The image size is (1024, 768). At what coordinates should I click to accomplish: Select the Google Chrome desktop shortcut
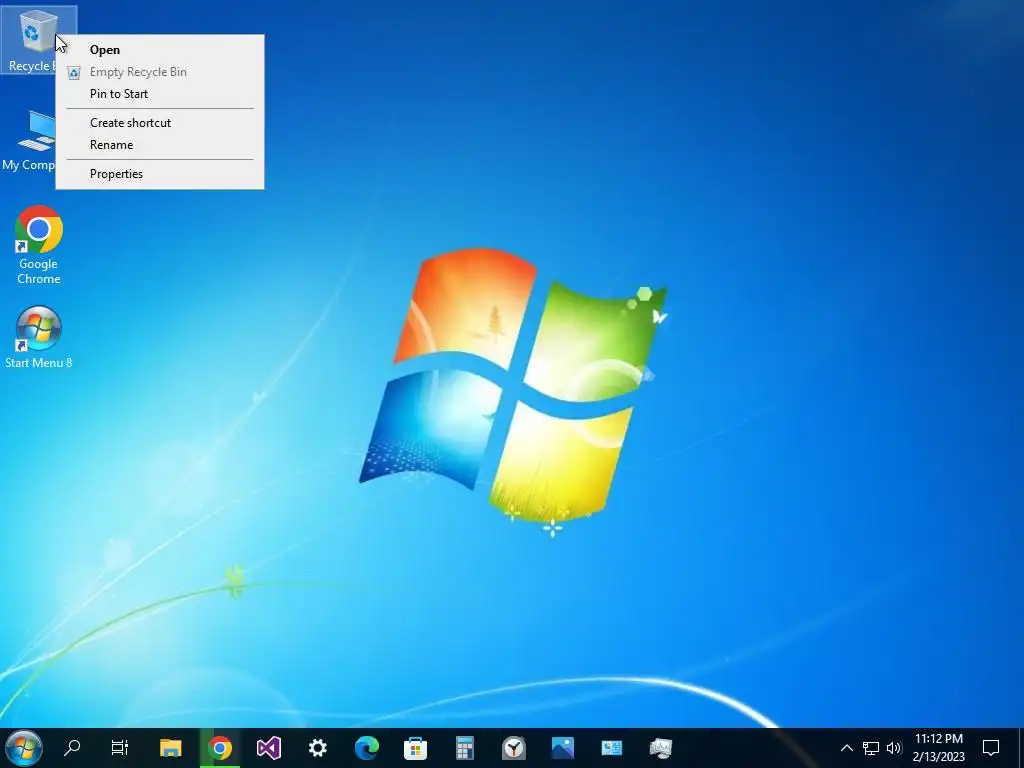[39, 246]
